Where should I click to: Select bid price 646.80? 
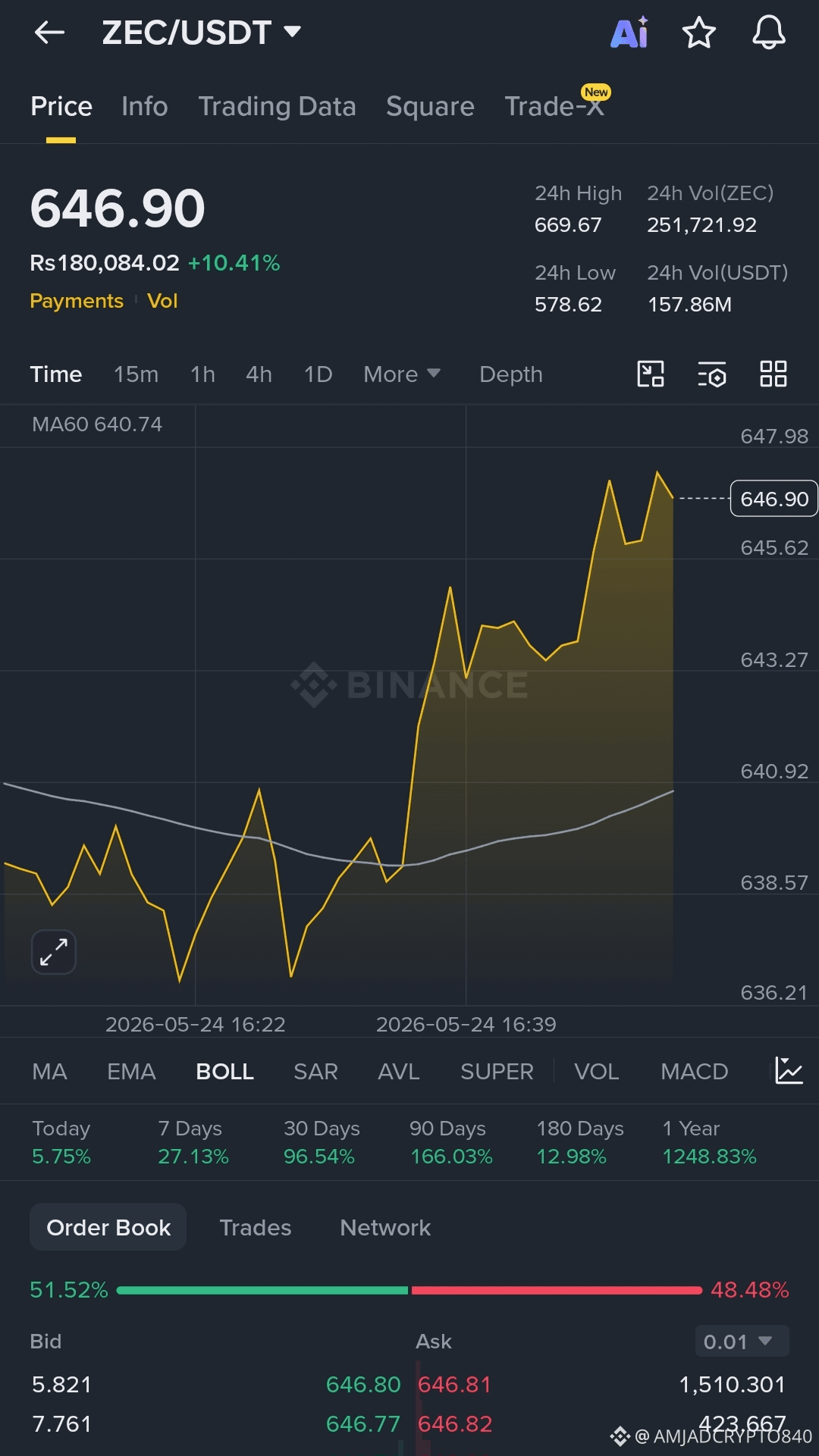[363, 1385]
